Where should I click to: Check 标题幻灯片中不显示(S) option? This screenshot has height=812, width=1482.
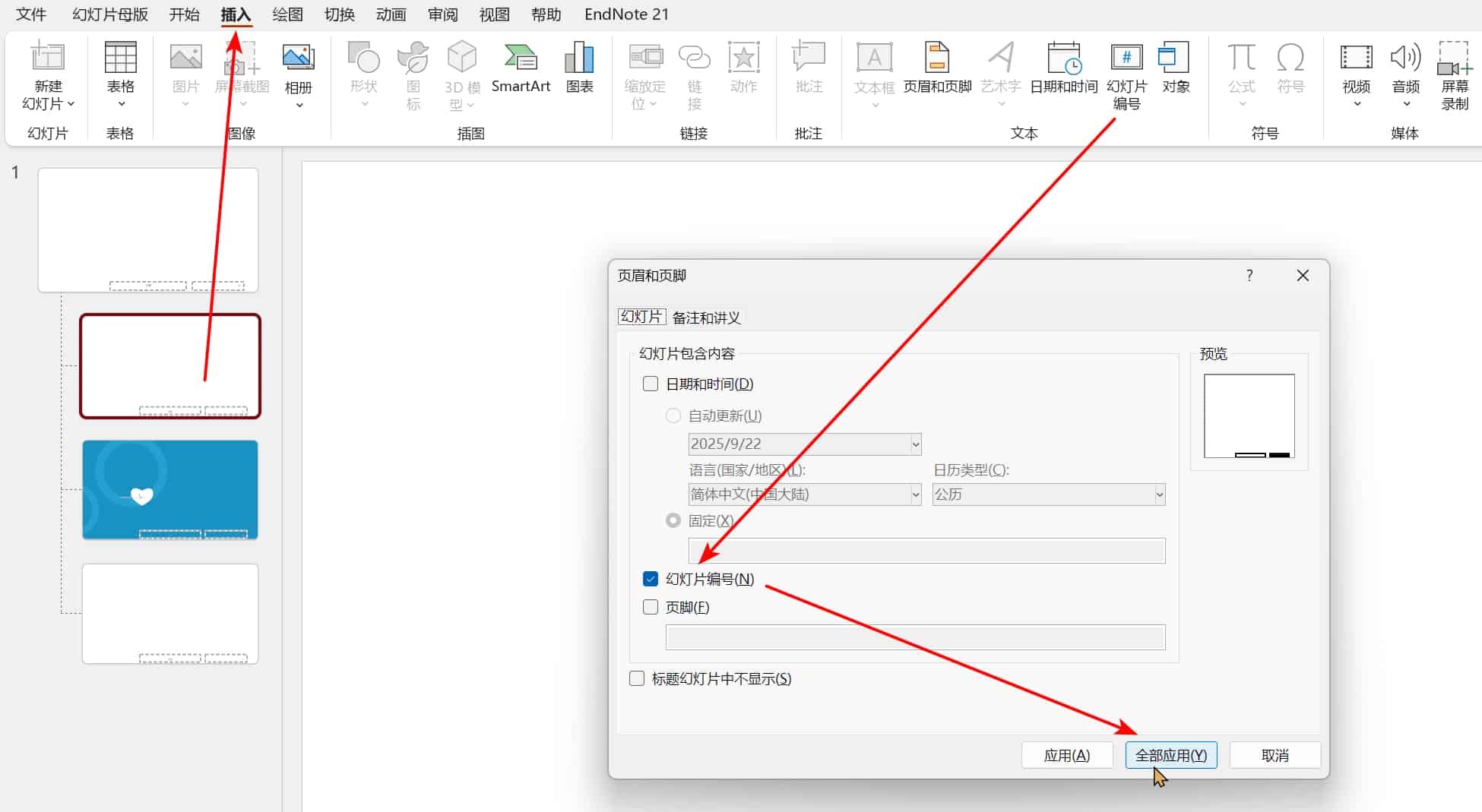pyautogui.click(x=637, y=679)
